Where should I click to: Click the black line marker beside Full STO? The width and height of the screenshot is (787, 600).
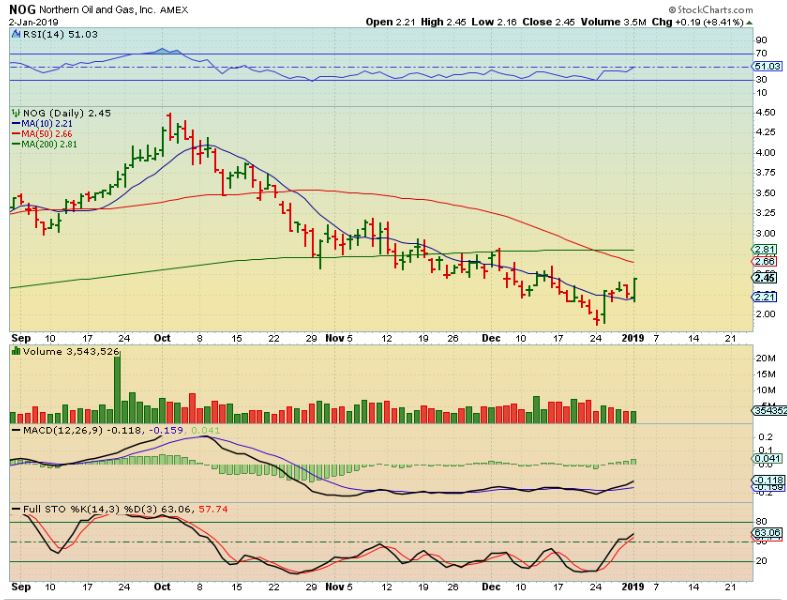point(16,509)
